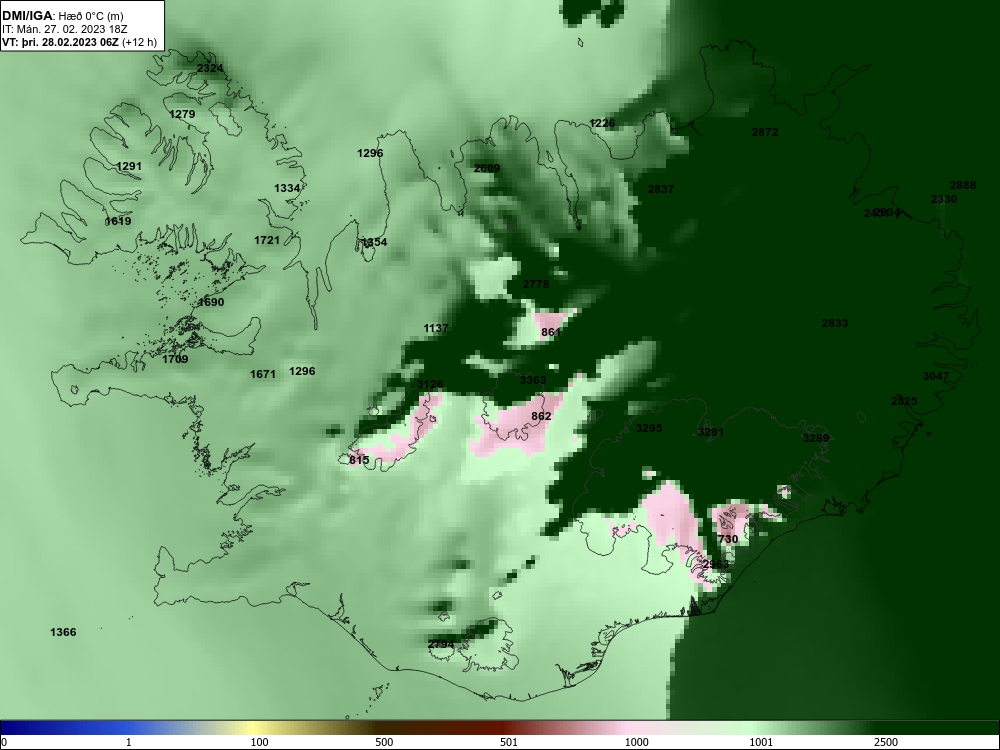Click the 2888 value label
Image resolution: width=1000 pixels, height=750 pixels.
(x=962, y=186)
